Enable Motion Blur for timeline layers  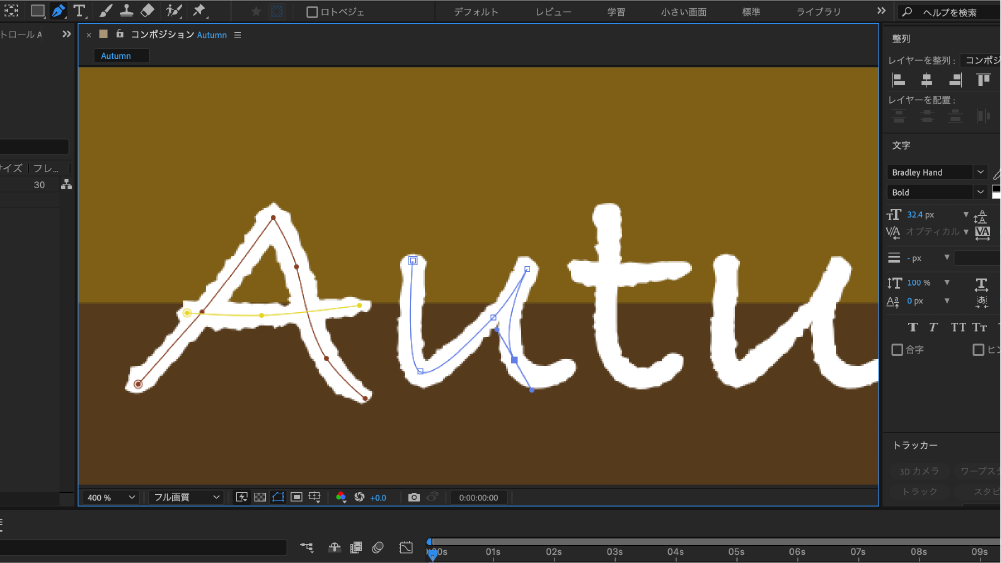(378, 547)
